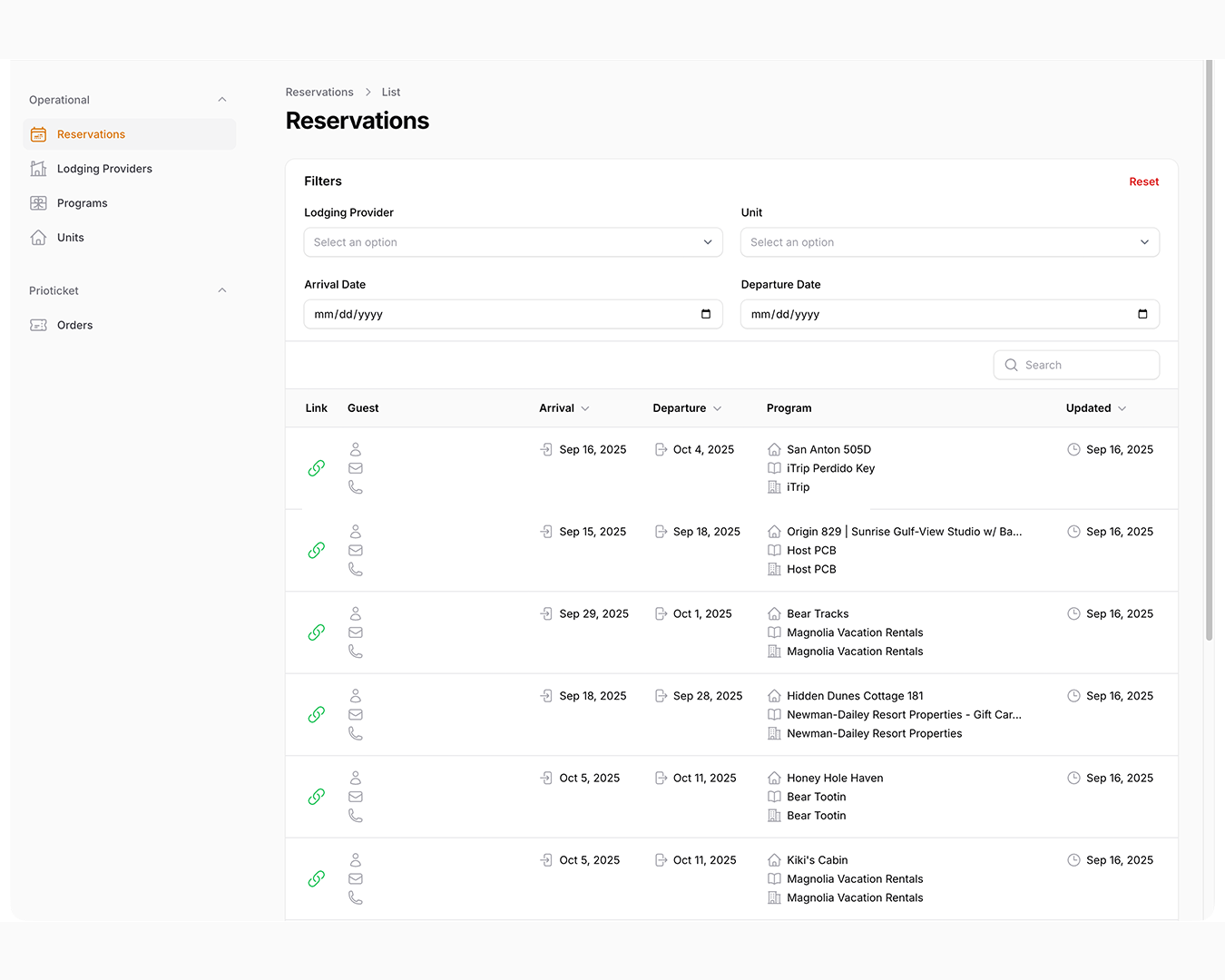Open the Lodging Provider dropdown
Screen dimensions: 1225x980
click(x=514, y=242)
